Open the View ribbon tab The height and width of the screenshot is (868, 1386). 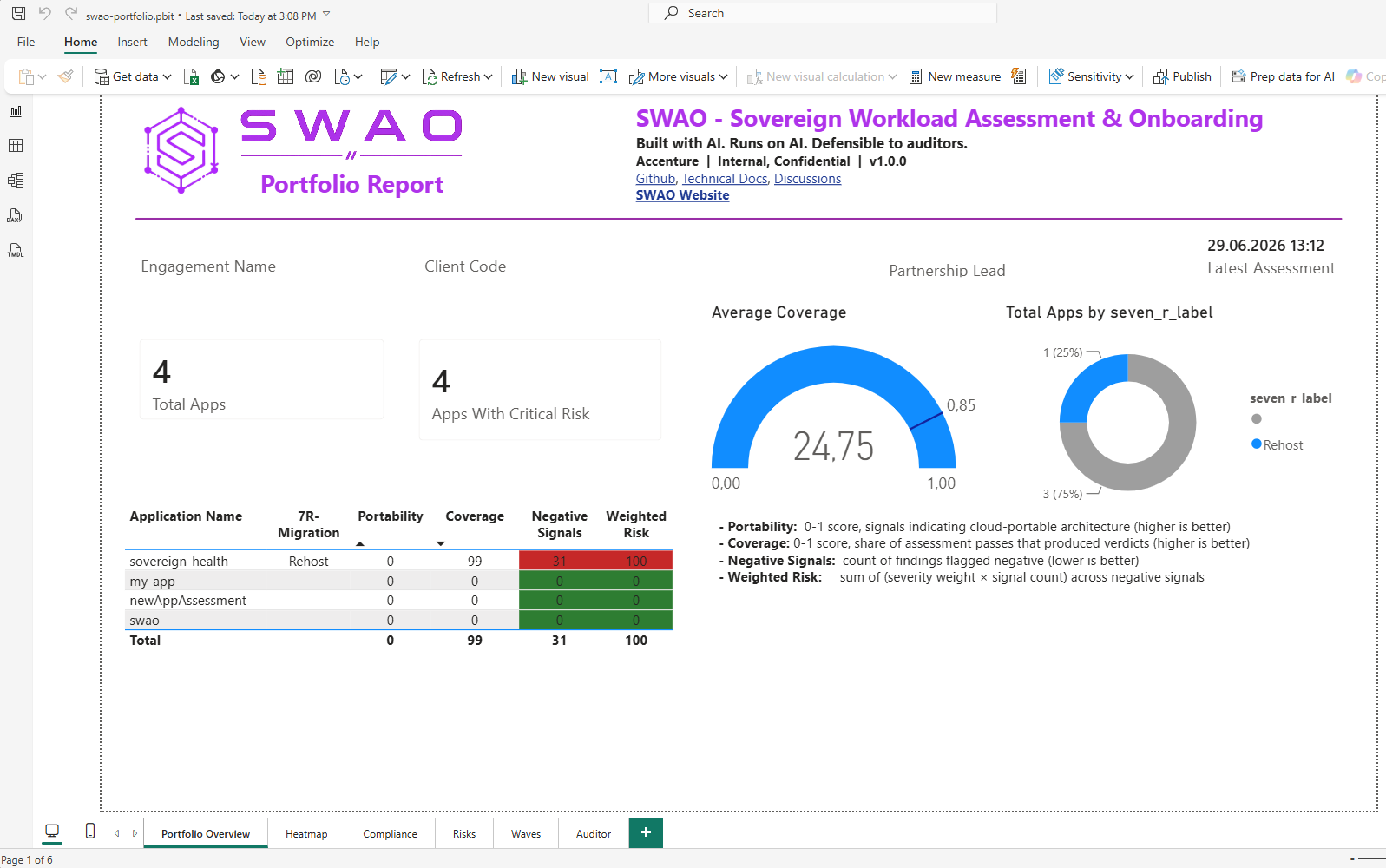253,42
